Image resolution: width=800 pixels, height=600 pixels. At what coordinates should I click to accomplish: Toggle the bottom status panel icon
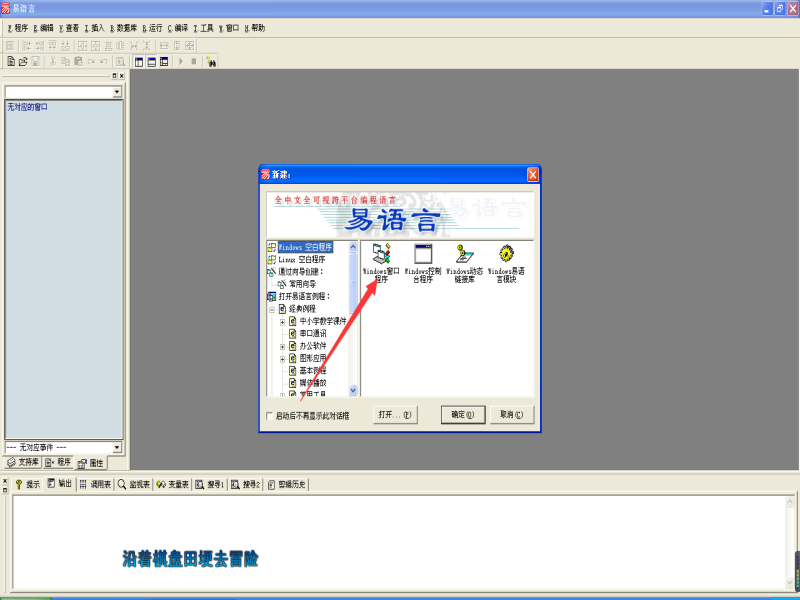click(152, 62)
